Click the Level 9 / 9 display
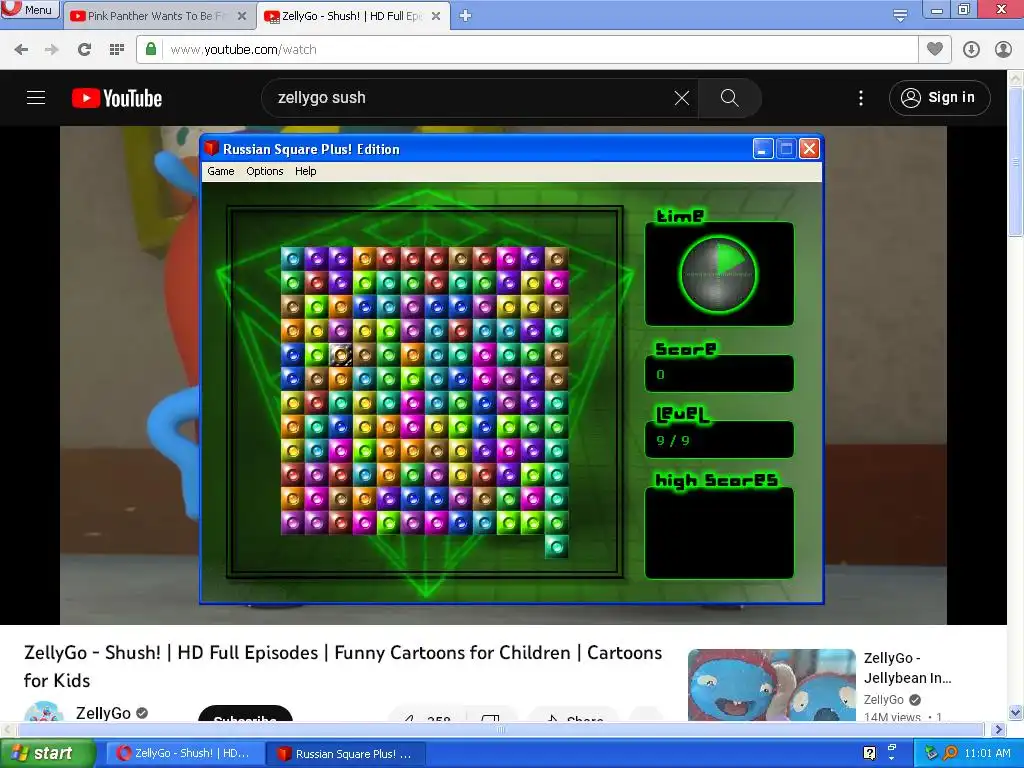 coord(719,440)
